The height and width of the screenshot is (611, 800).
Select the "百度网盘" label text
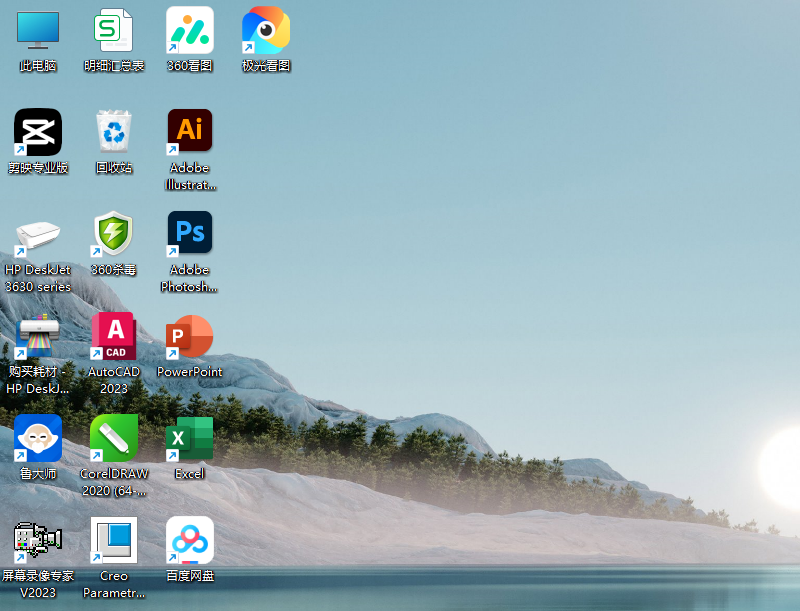190,576
